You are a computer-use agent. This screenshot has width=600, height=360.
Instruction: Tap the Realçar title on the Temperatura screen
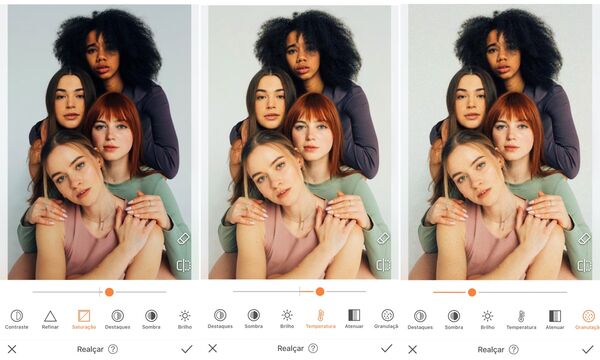point(290,348)
